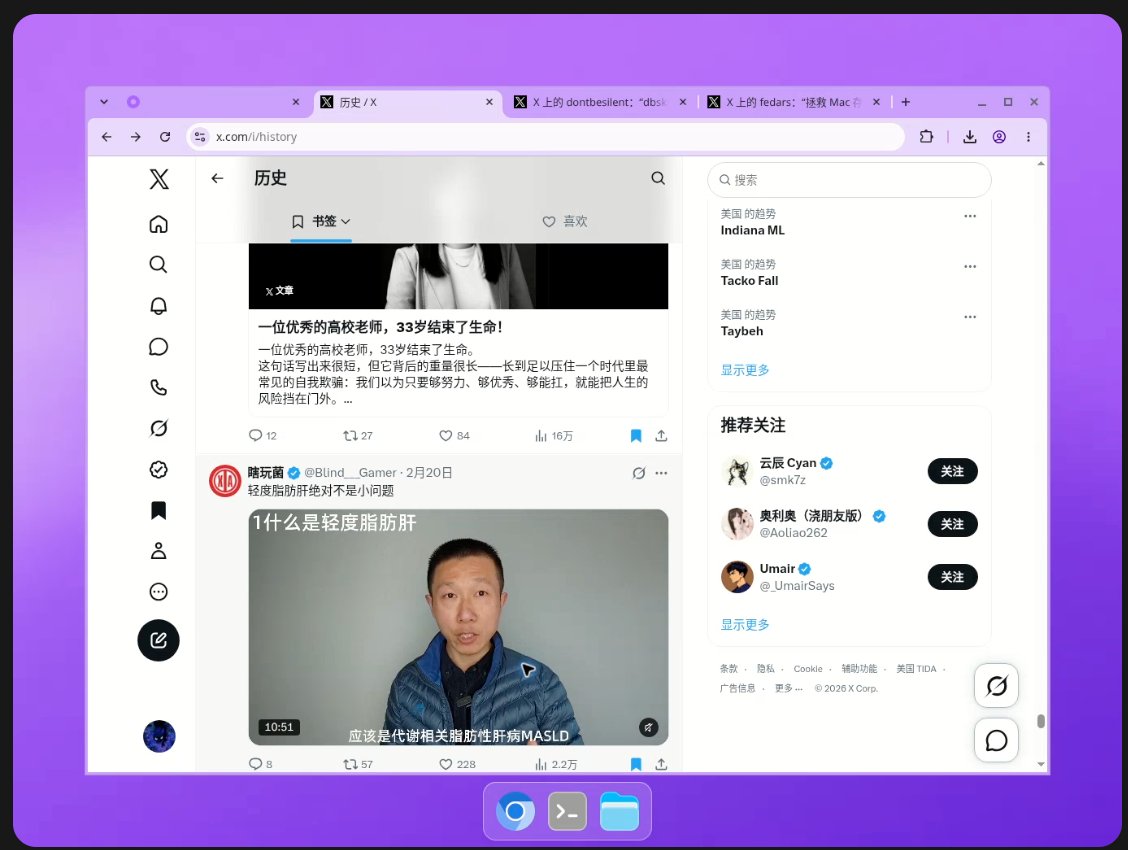1128x850 pixels.
Task: Remove bookmark on the video post
Action: [x=636, y=764]
